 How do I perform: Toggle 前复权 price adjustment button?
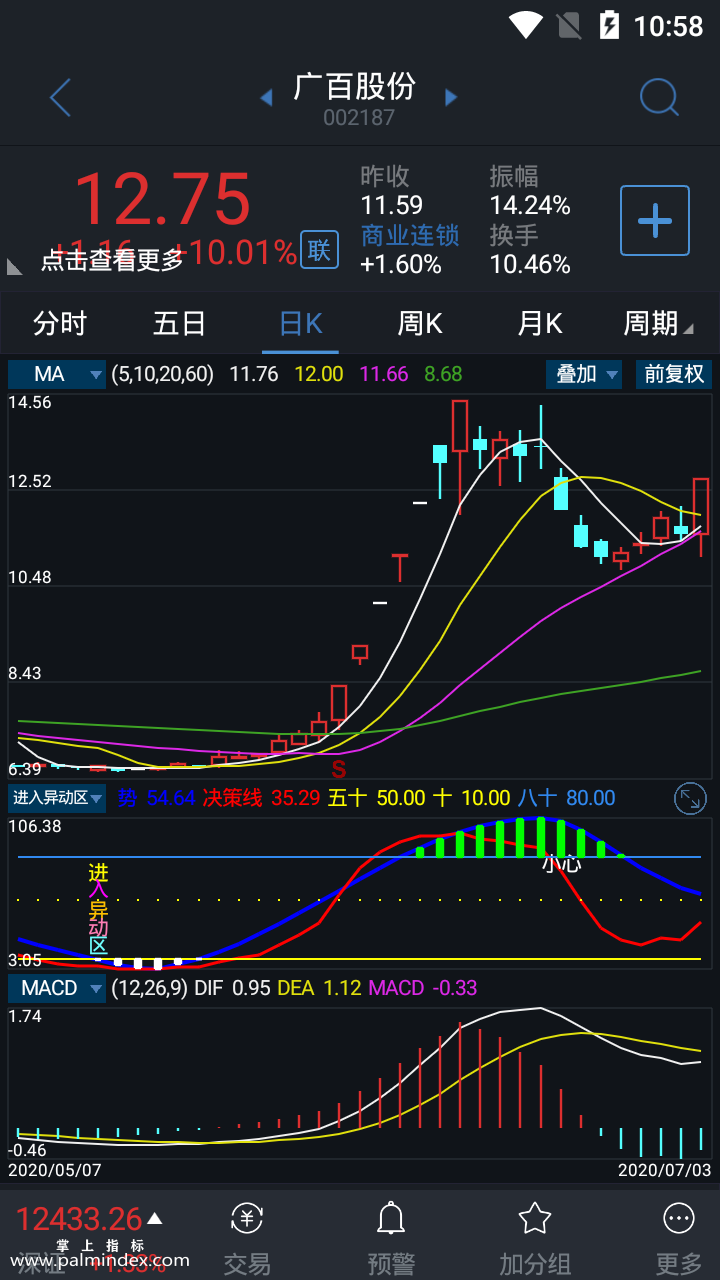(x=674, y=374)
